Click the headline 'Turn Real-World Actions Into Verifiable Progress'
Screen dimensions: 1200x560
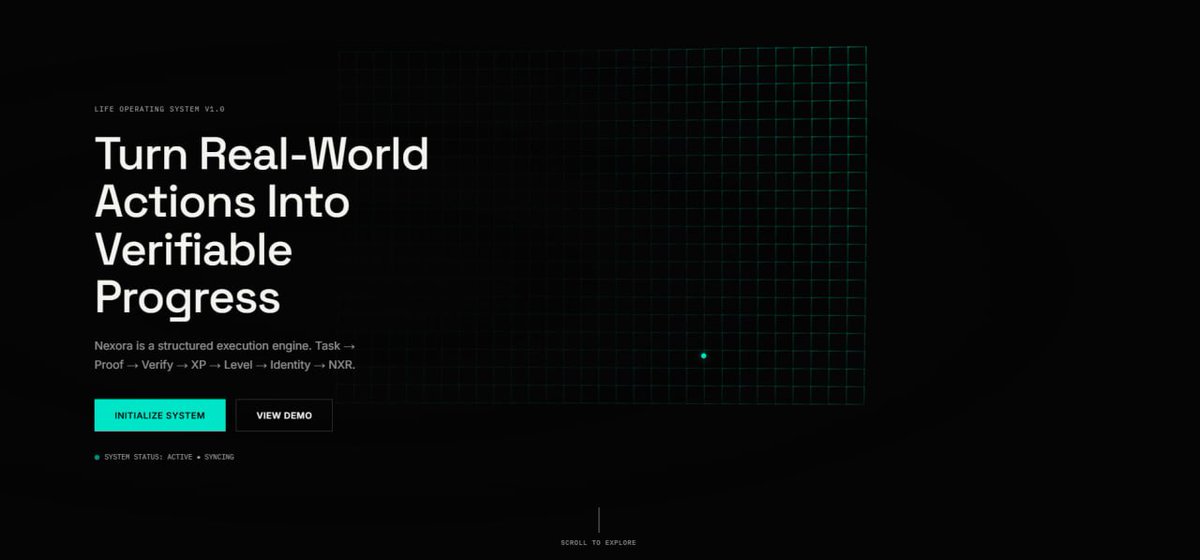tap(261, 225)
